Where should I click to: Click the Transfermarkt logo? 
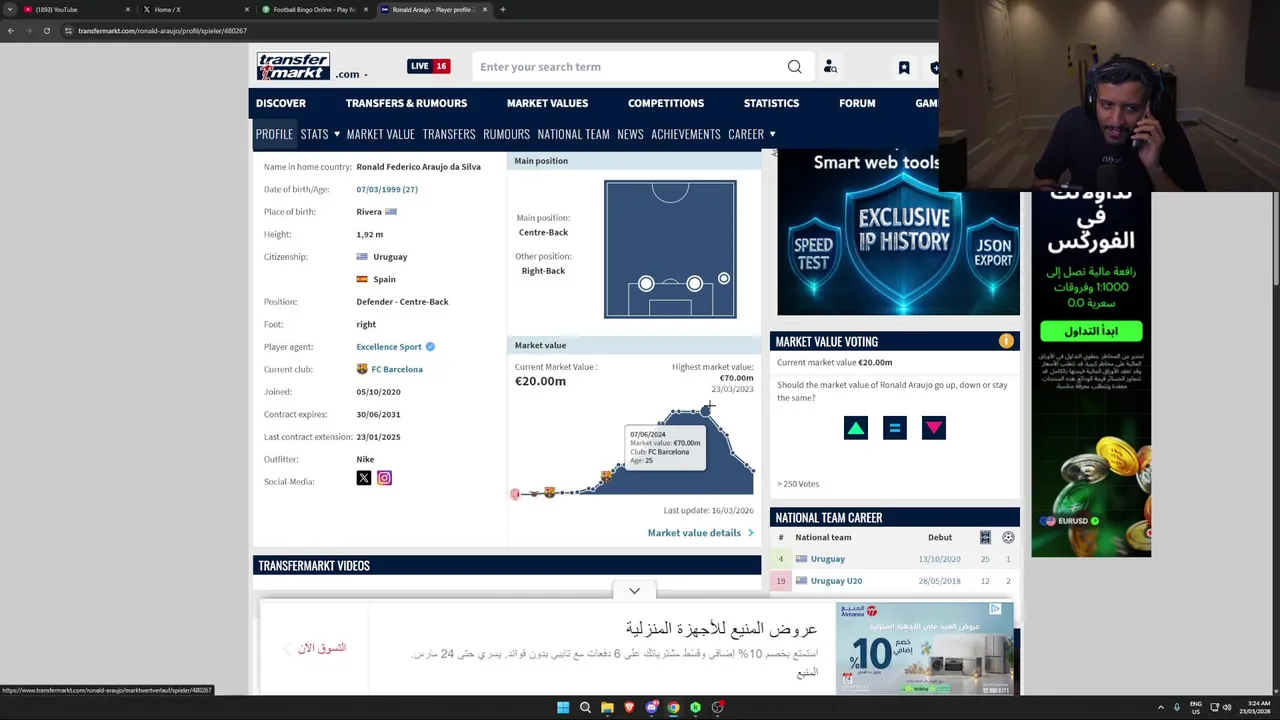pos(293,67)
